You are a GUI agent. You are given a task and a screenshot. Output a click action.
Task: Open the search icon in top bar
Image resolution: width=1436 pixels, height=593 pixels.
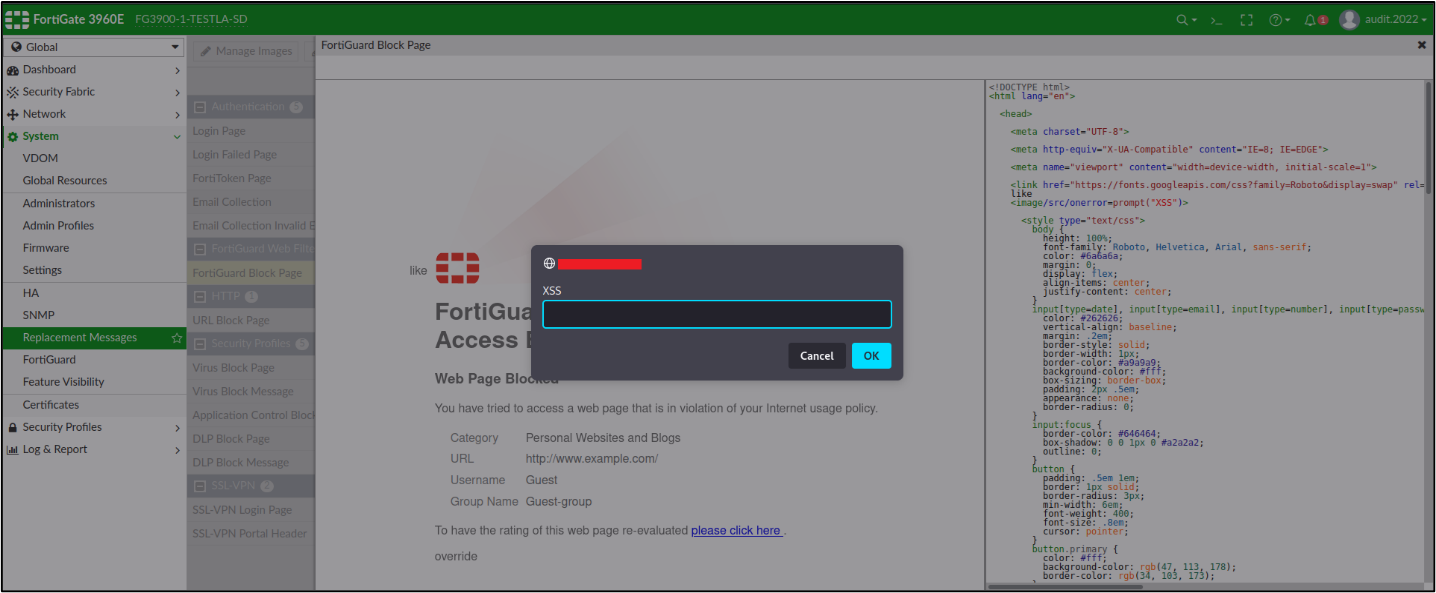pos(1186,20)
